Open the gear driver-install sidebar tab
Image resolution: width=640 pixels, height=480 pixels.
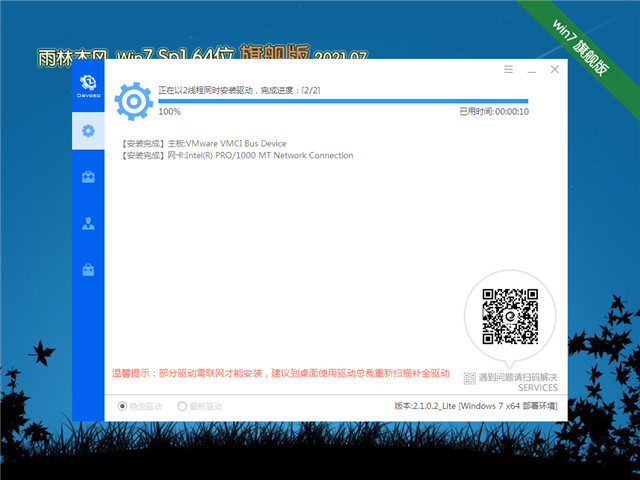(88, 131)
